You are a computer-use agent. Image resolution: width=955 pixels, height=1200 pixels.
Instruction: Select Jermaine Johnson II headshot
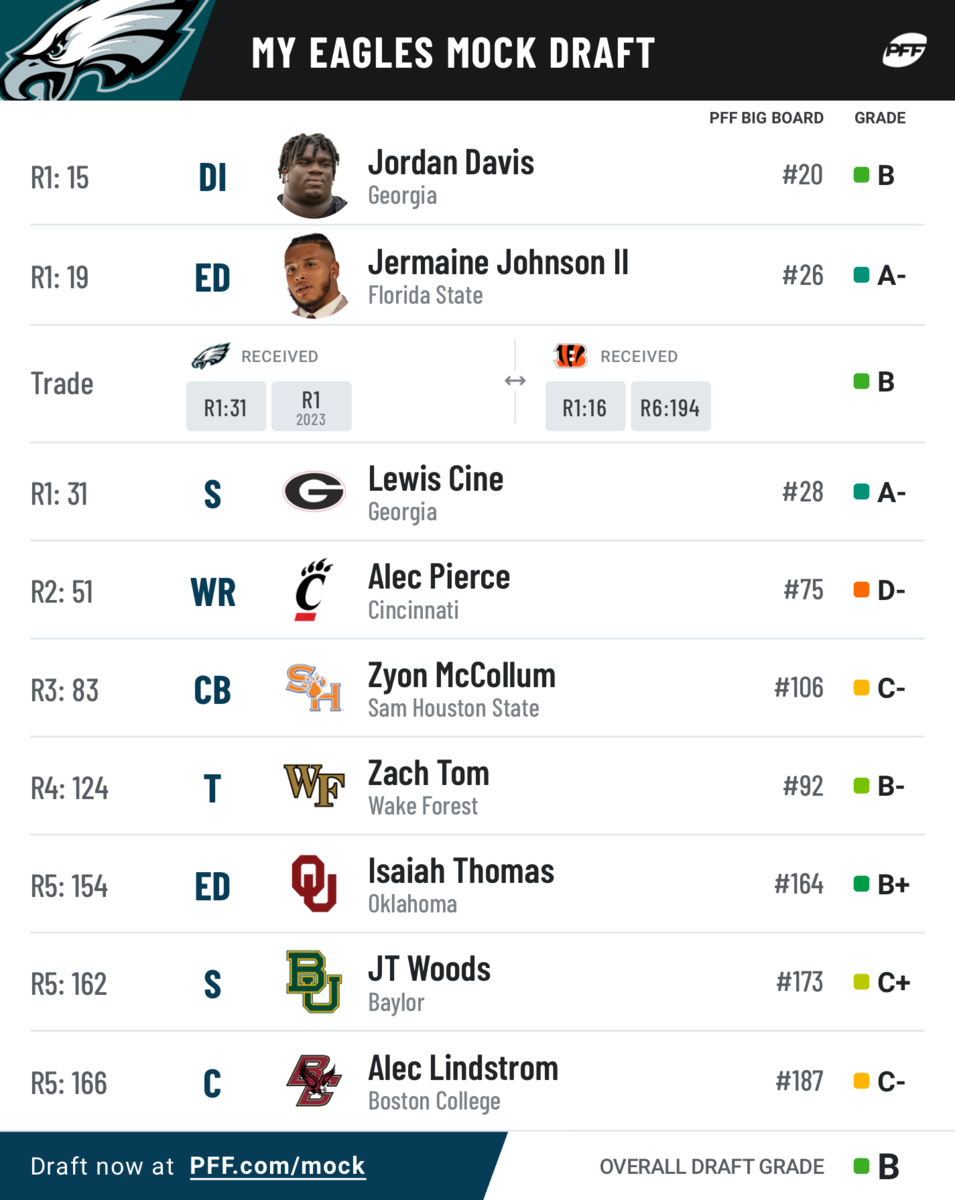(314, 276)
